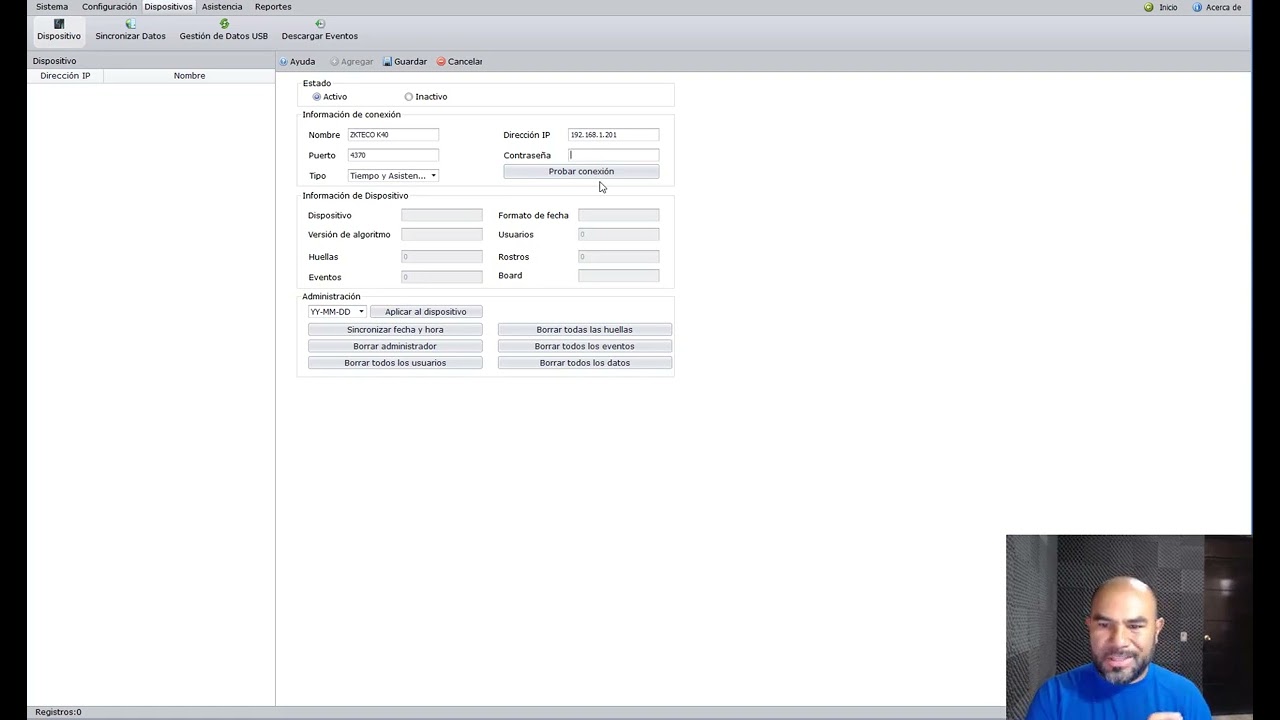Image resolution: width=1280 pixels, height=720 pixels.
Task: Click Borrar todos los eventos button
Action: [x=585, y=347]
